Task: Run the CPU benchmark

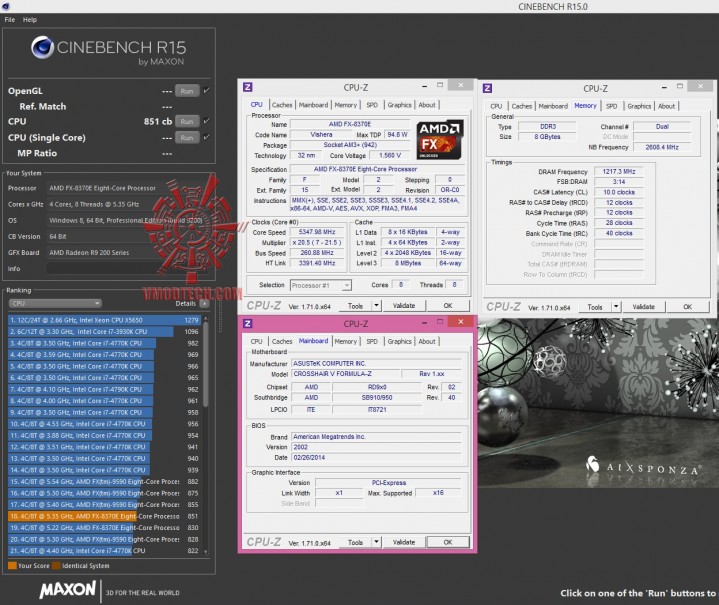Action: 187,122
